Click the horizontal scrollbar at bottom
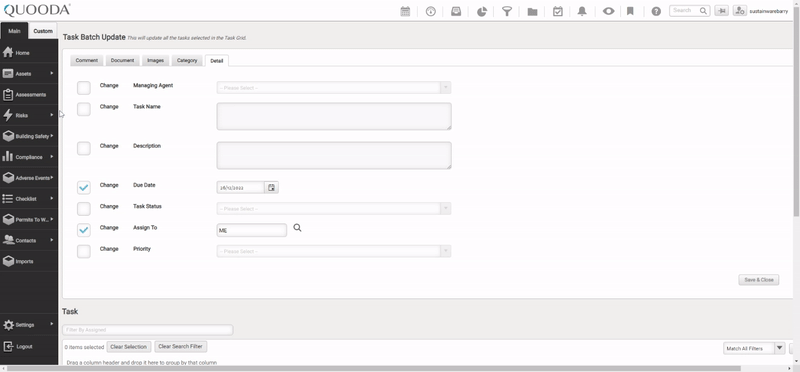 click(372, 368)
